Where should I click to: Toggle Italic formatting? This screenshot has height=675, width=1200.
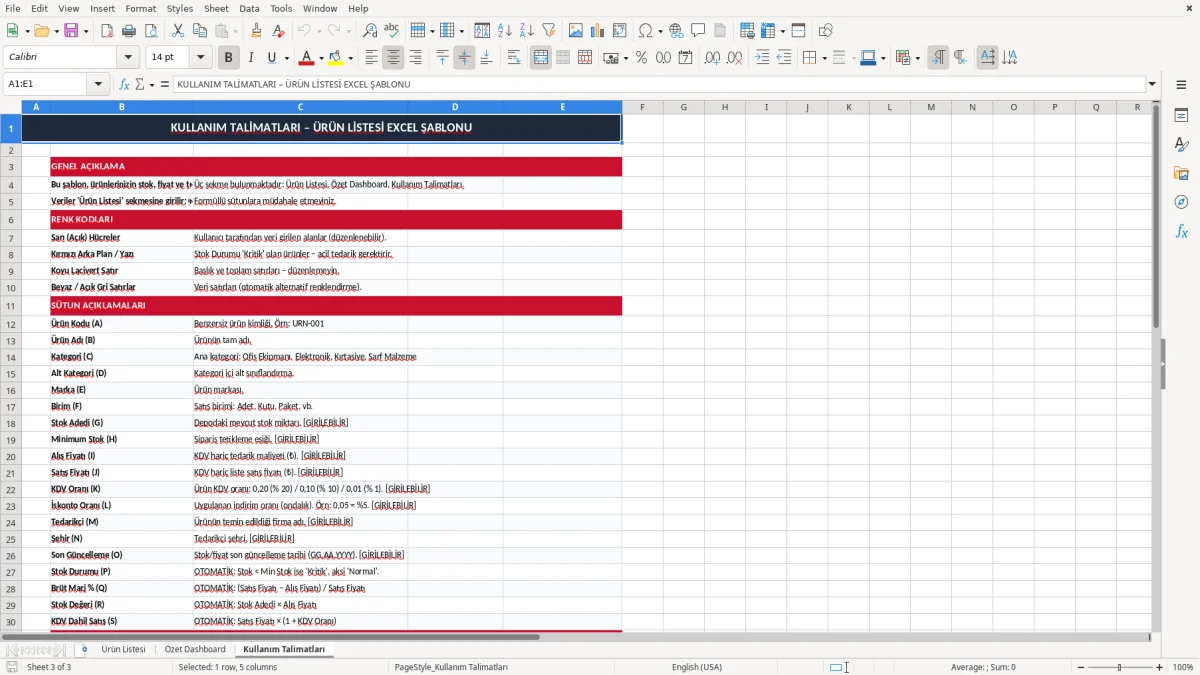(x=251, y=58)
